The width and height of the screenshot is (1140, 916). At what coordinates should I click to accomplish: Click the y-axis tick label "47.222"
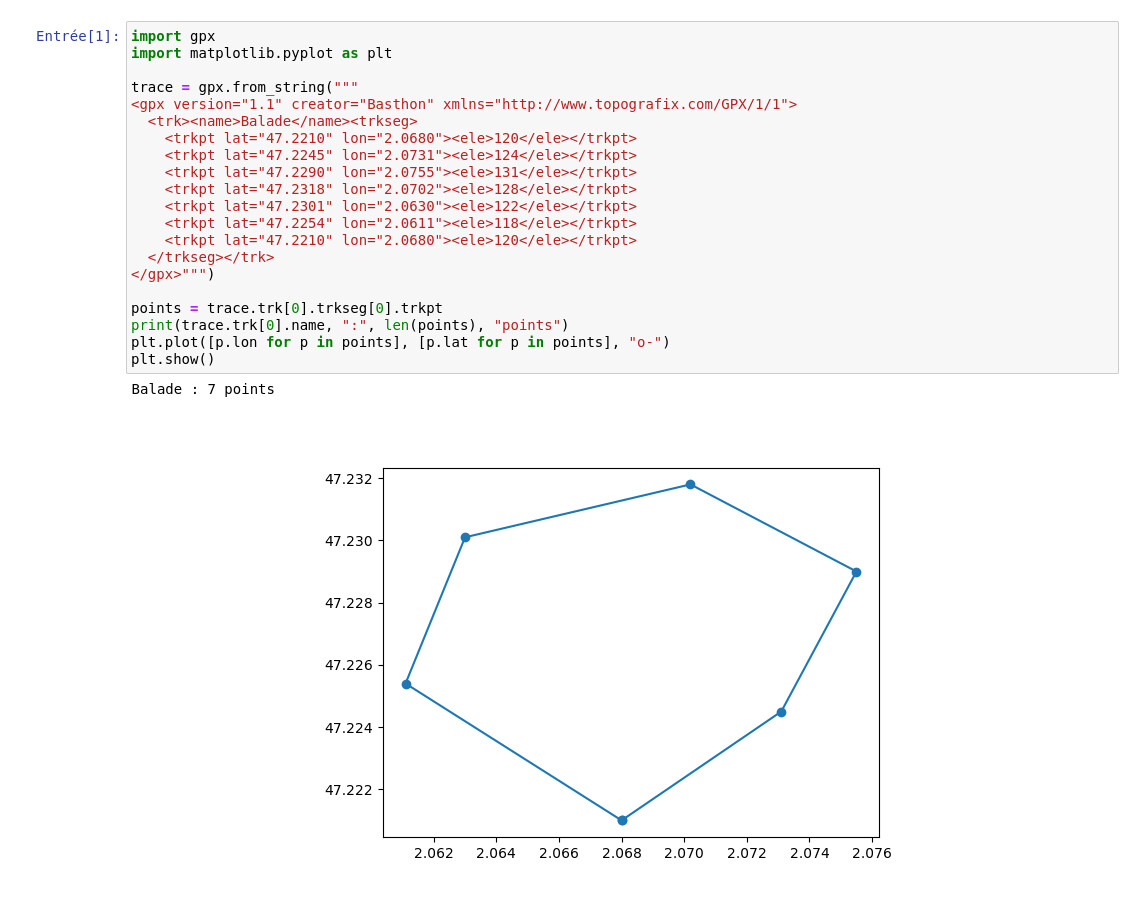pyautogui.click(x=348, y=790)
